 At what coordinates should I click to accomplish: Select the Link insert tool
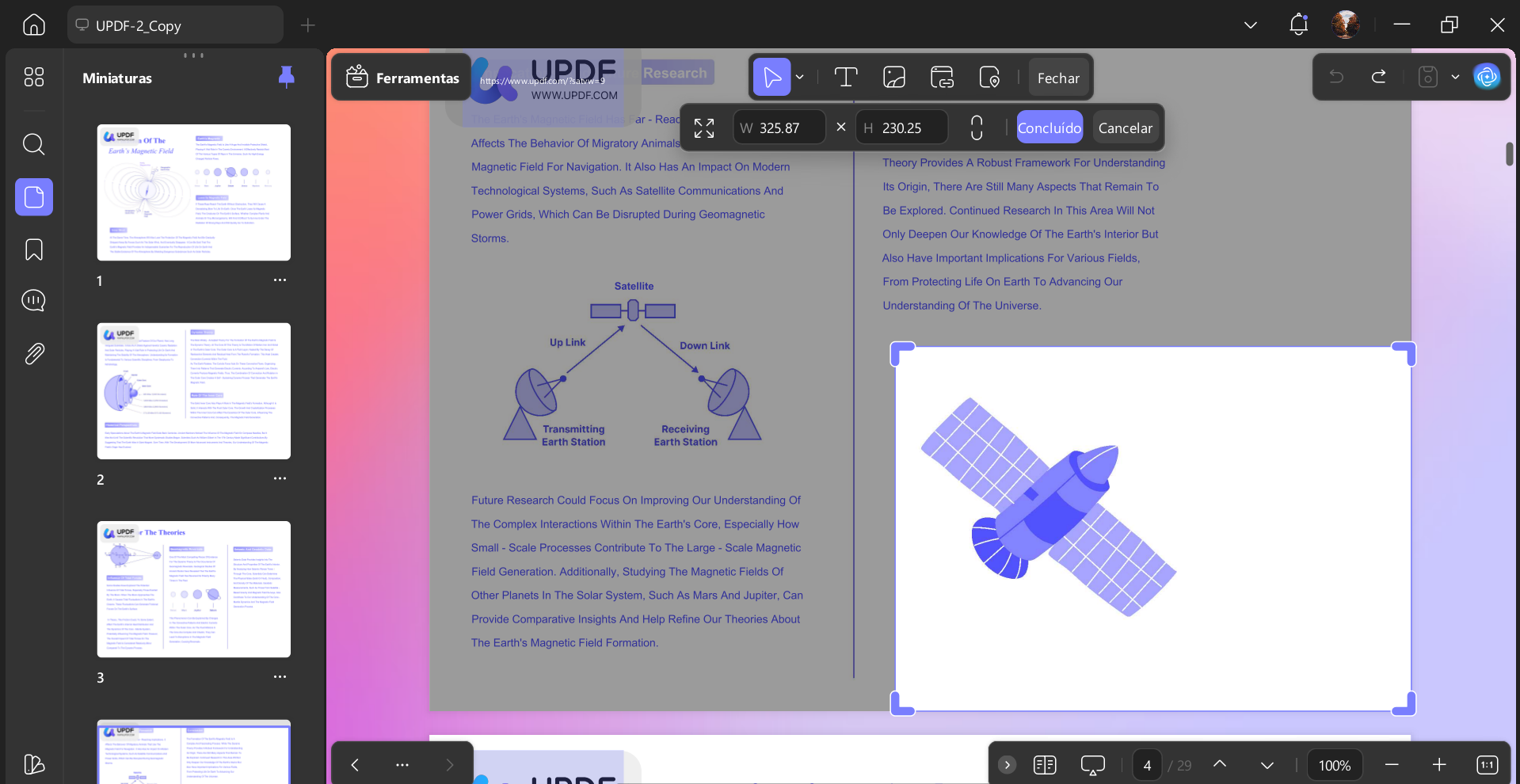tap(942, 78)
